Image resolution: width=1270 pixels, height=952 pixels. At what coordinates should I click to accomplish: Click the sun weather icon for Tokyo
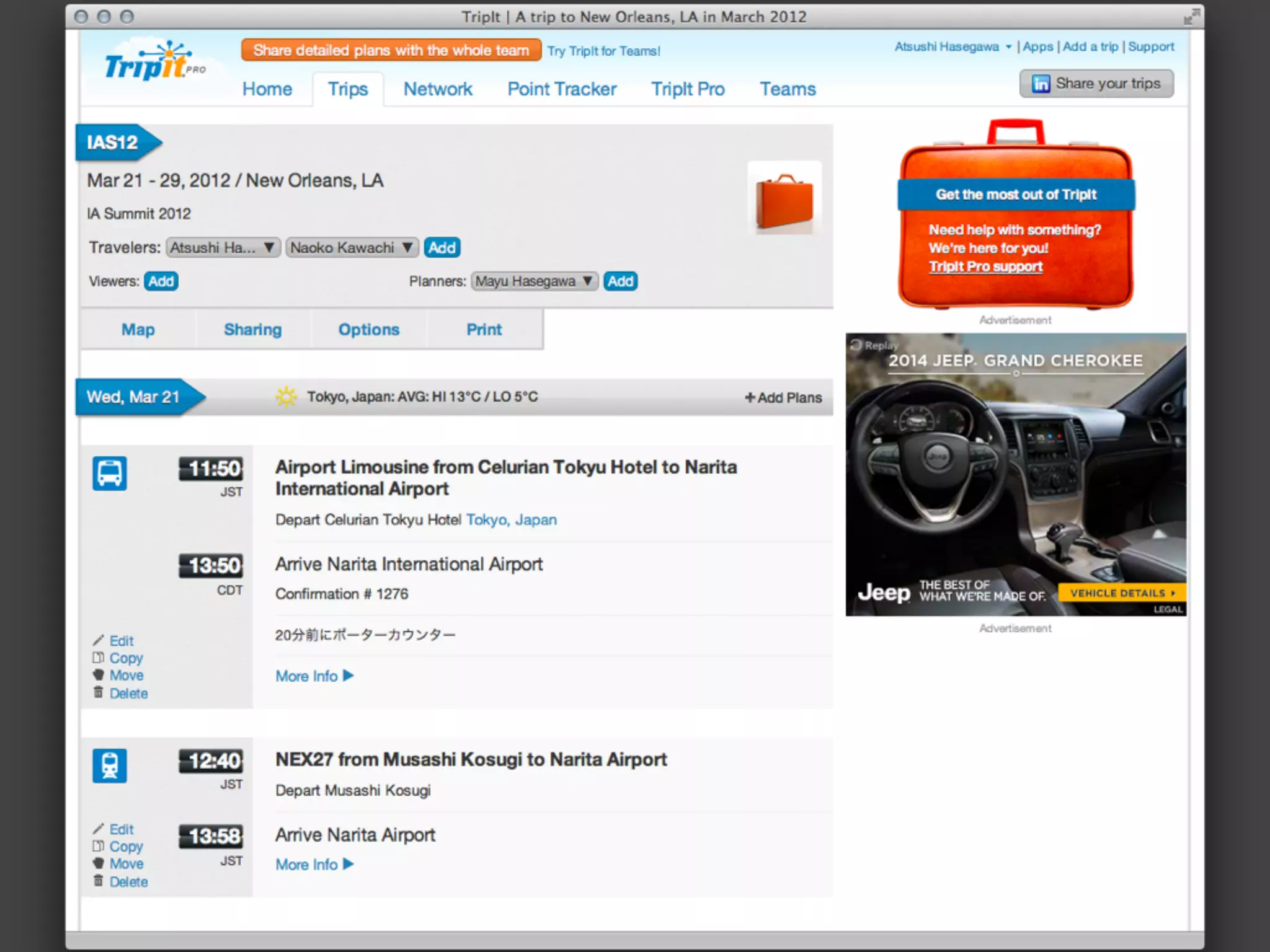click(x=286, y=397)
